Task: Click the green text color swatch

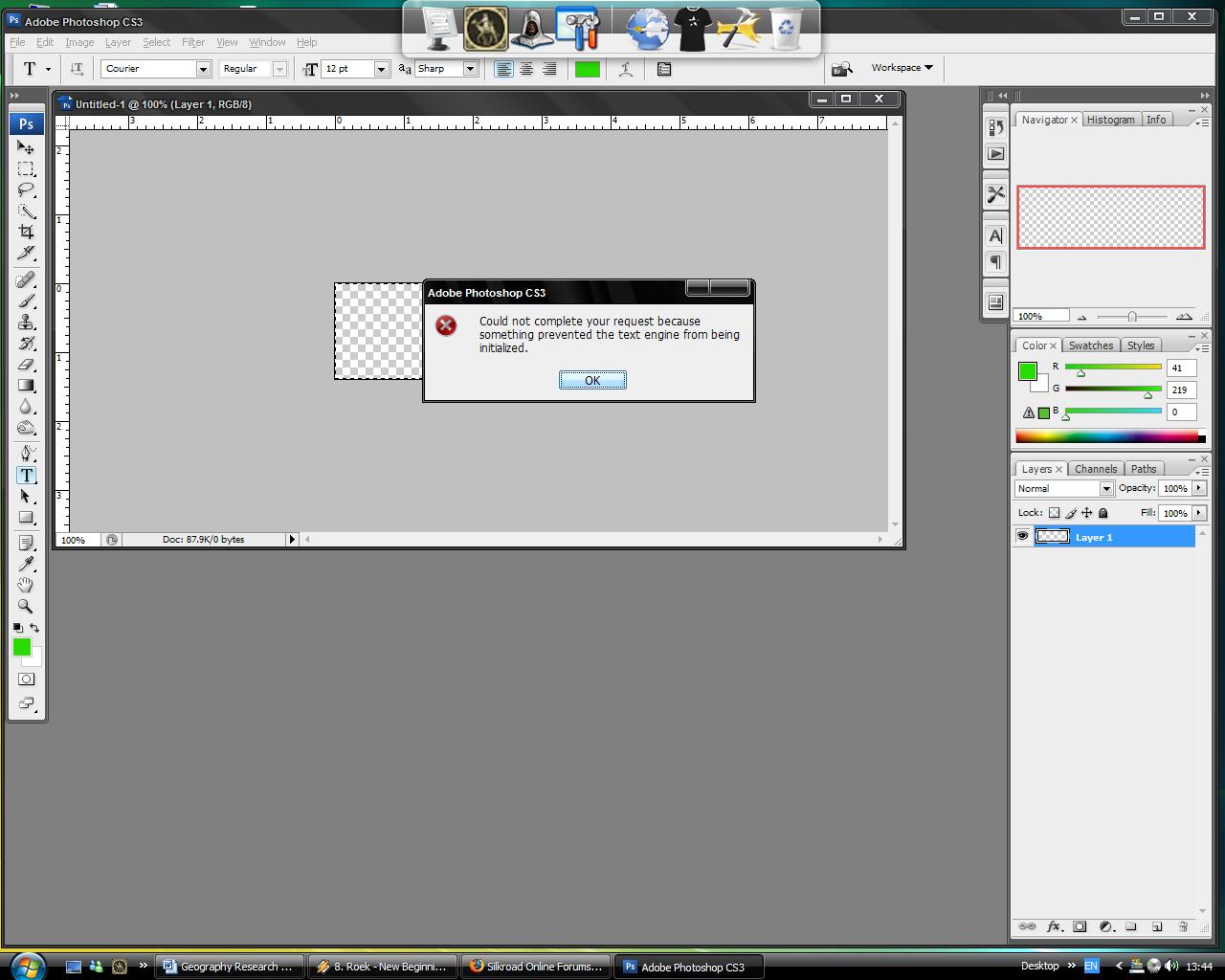Action: click(587, 69)
